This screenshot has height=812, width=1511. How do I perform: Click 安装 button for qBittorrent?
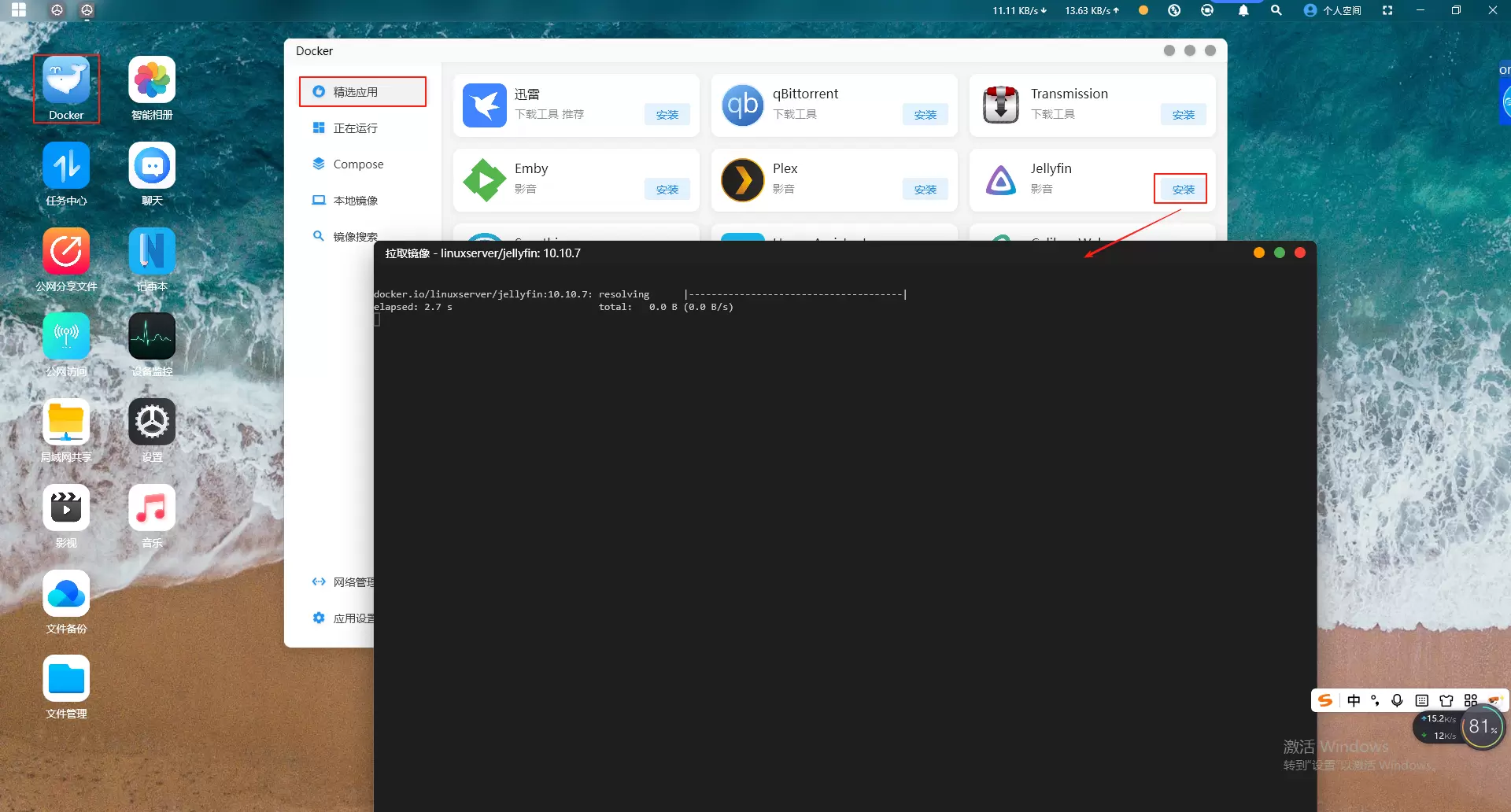pyautogui.click(x=925, y=115)
